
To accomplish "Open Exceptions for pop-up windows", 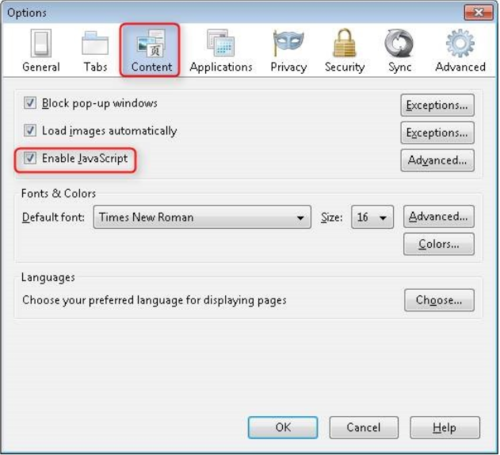I will coord(437,105).
